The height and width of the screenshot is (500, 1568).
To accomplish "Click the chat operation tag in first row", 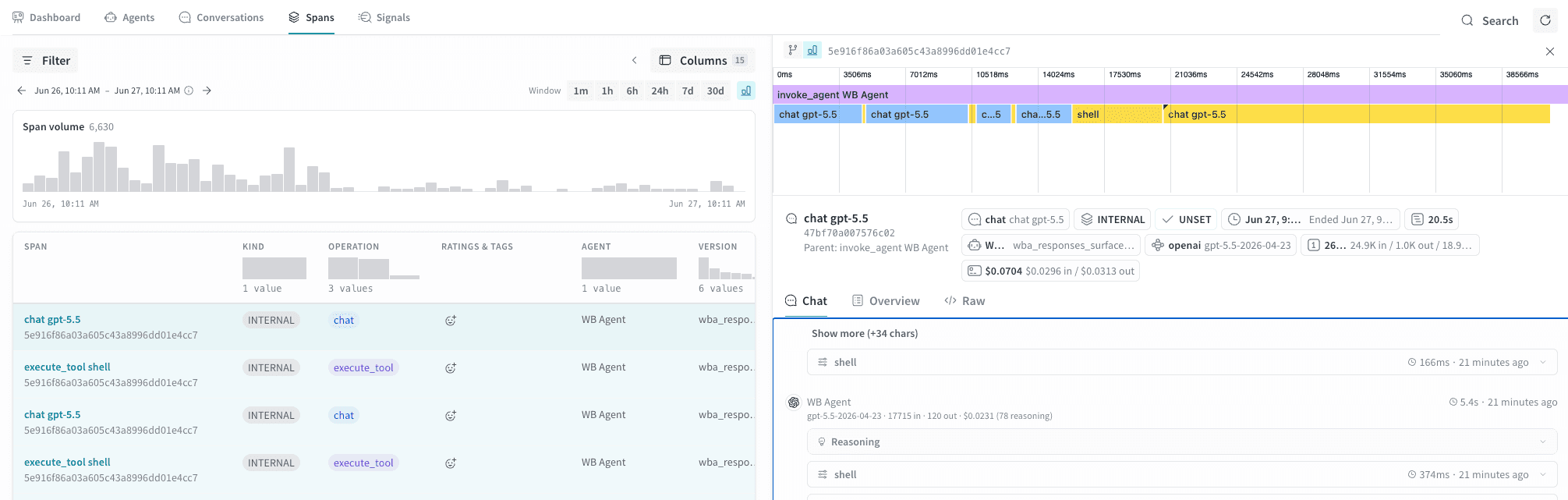I will point(344,320).
